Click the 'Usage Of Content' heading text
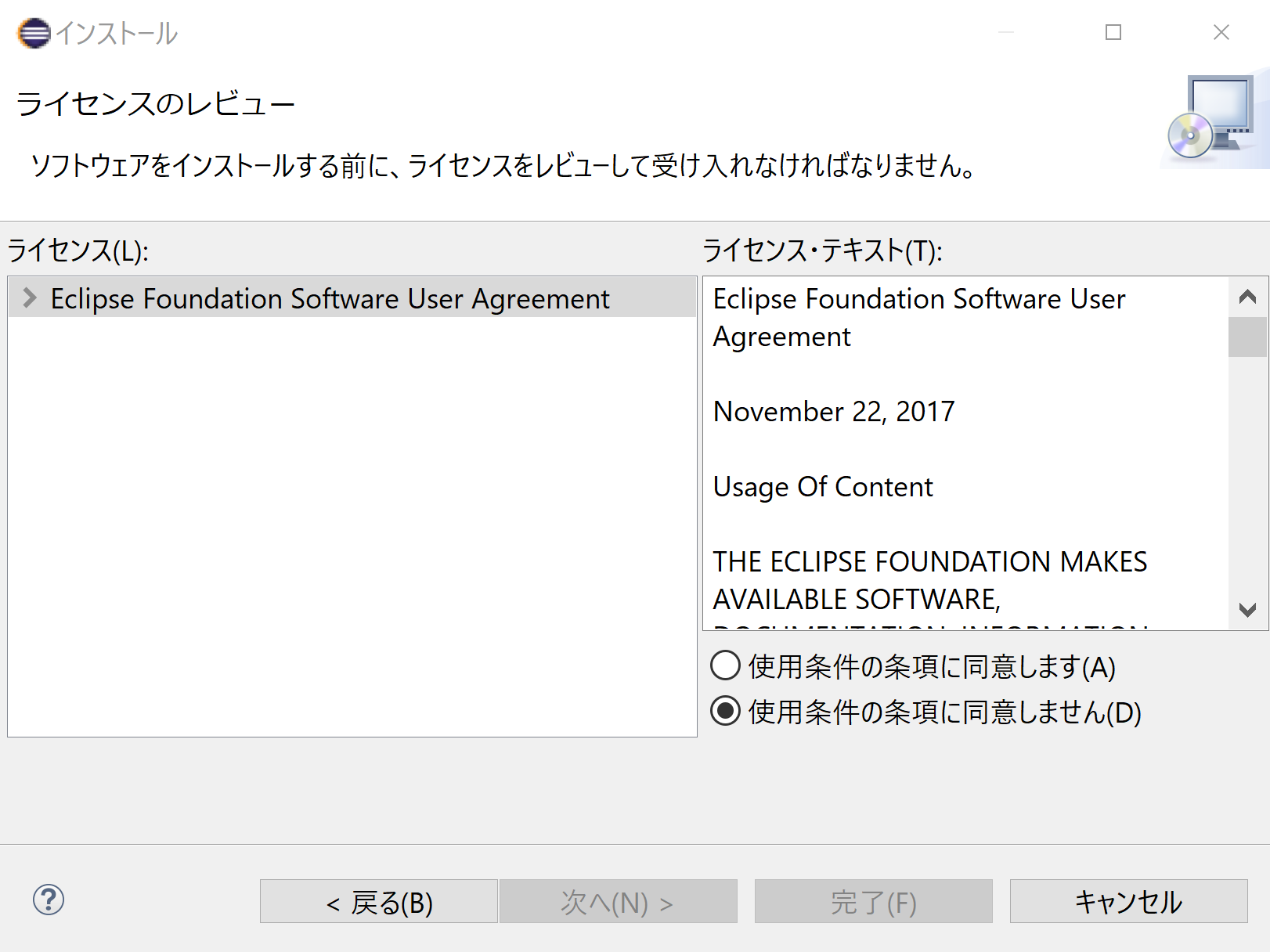 point(823,486)
